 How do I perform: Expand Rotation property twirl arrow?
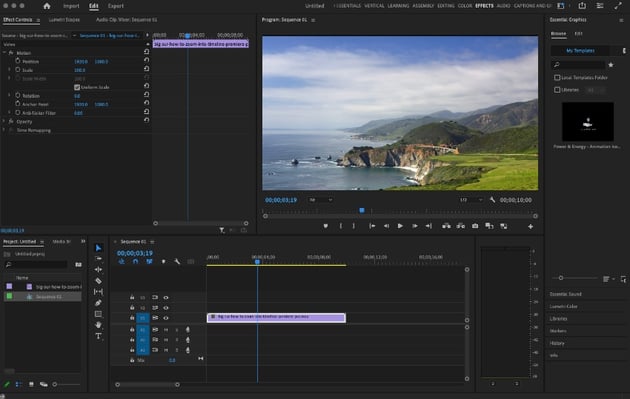point(9,95)
